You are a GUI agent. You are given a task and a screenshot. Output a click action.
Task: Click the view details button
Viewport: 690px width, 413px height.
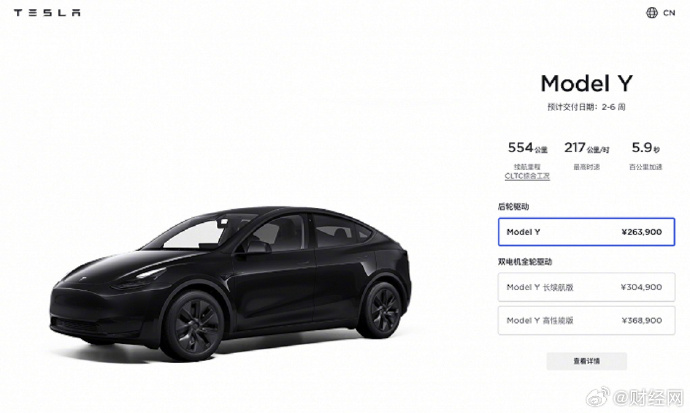click(x=587, y=361)
